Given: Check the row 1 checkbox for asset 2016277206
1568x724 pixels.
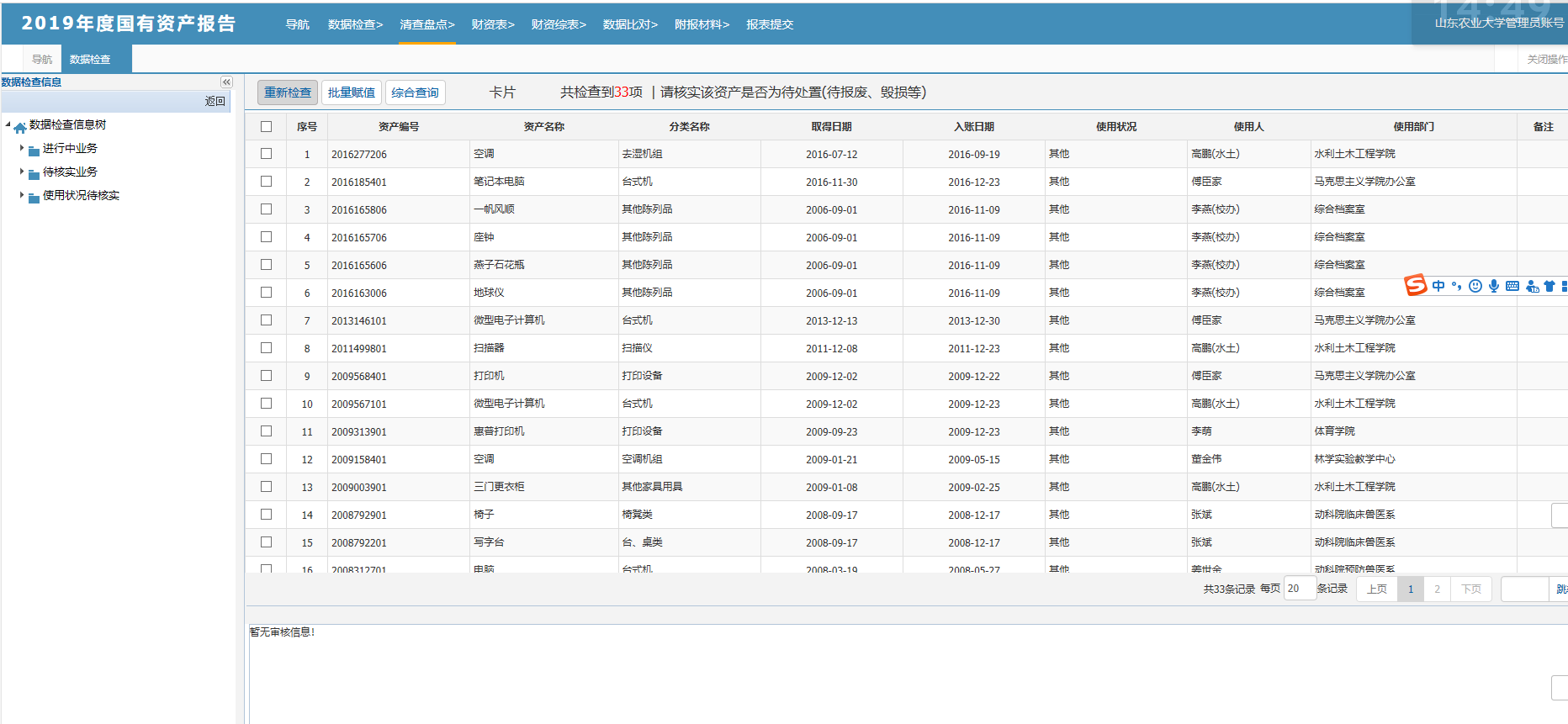Looking at the screenshot, I should coord(267,154).
